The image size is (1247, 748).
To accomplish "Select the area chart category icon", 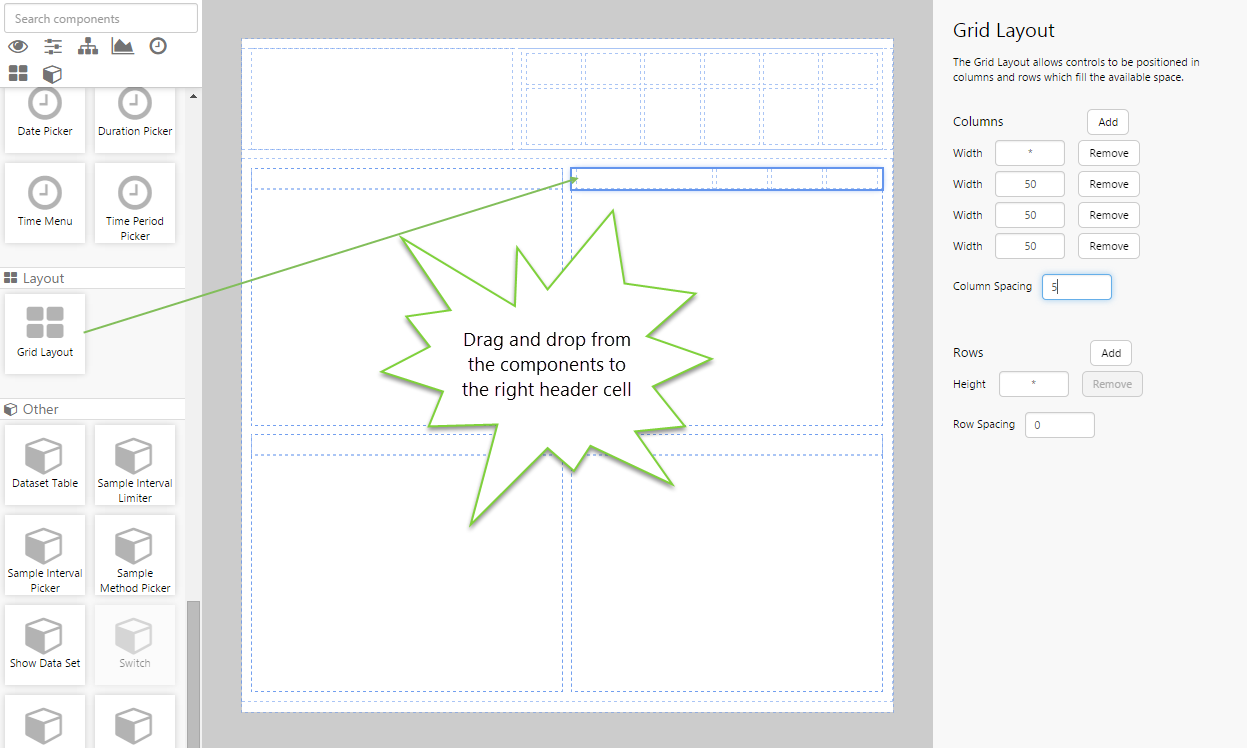I will (x=123, y=46).
